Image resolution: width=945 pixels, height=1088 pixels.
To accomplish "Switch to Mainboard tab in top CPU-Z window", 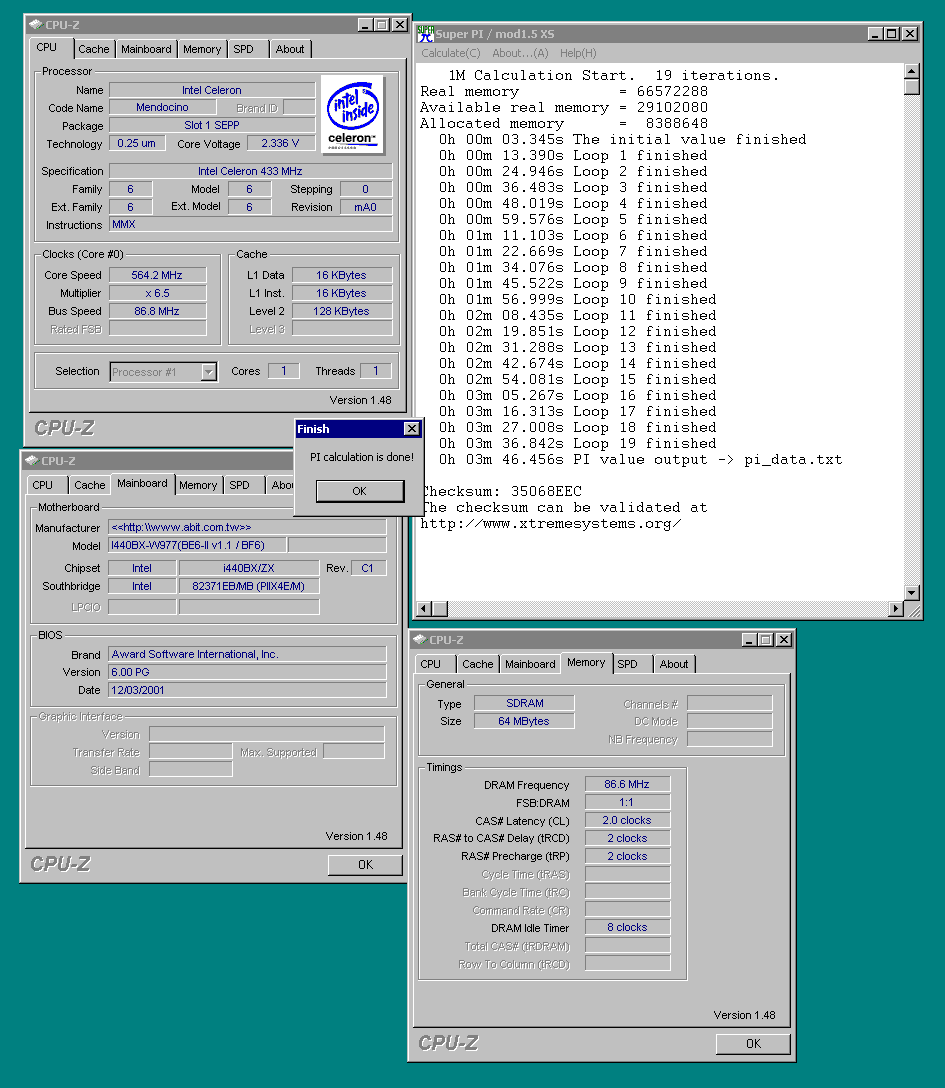I will [x=146, y=49].
